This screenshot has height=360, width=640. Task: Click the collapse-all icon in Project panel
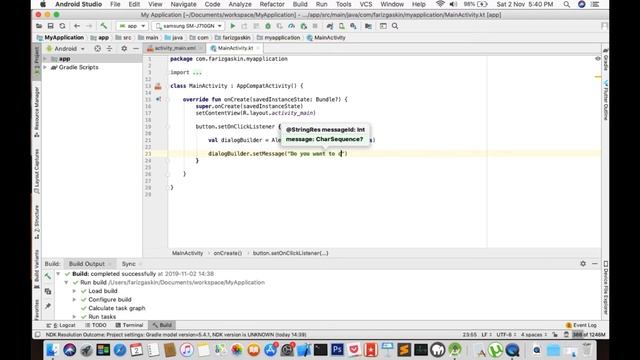[109, 48]
